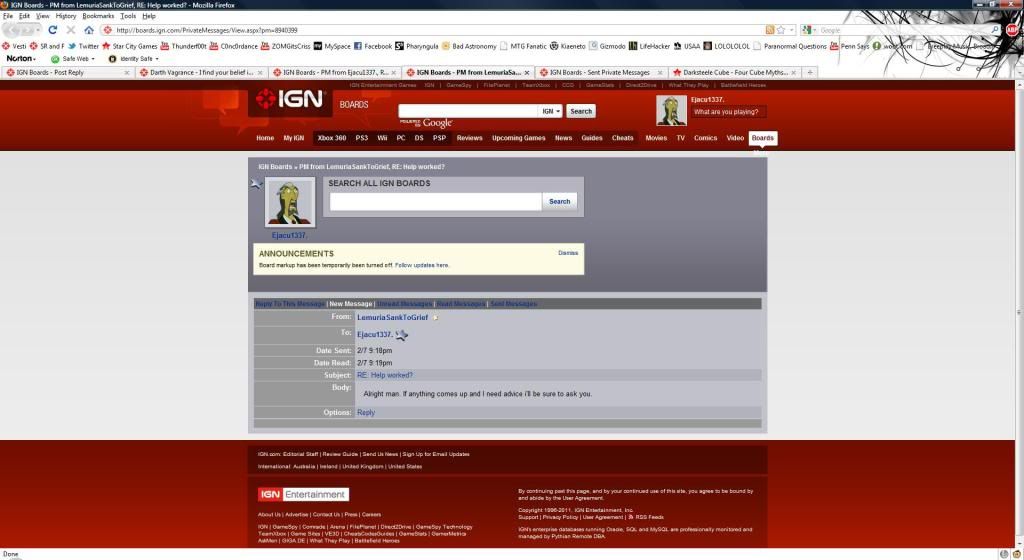This screenshot has height=560, width=1024.
Task: Click the browser Back arrow button
Action: tap(12, 30)
